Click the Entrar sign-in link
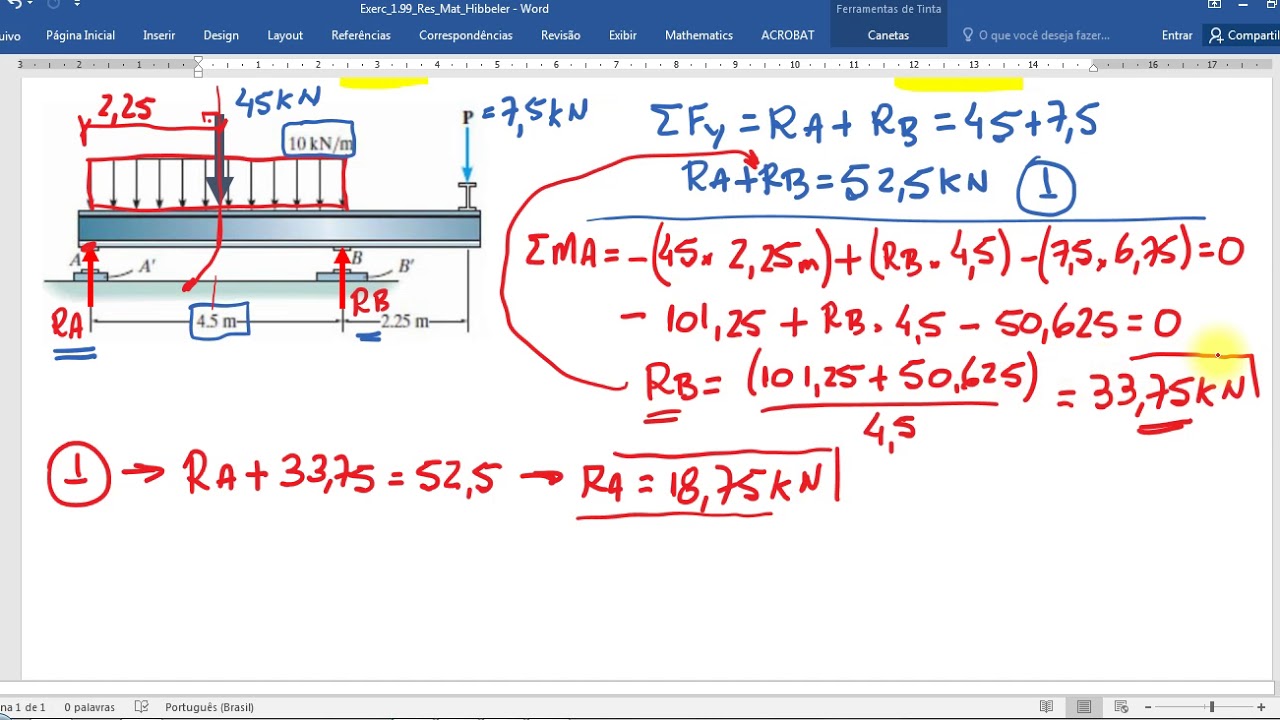 click(x=1177, y=35)
